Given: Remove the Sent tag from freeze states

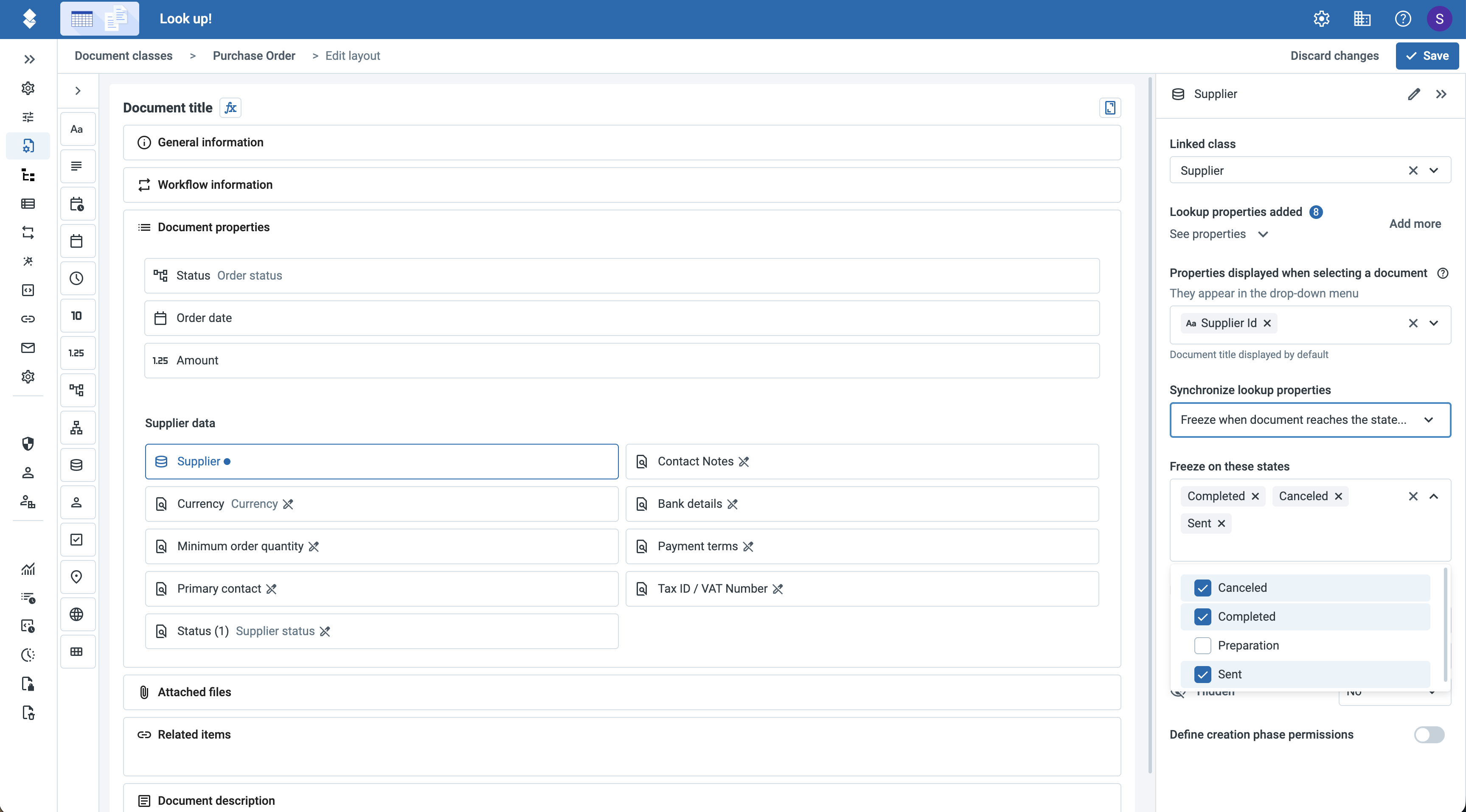Looking at the screenshot, I should pos(1221,524).
